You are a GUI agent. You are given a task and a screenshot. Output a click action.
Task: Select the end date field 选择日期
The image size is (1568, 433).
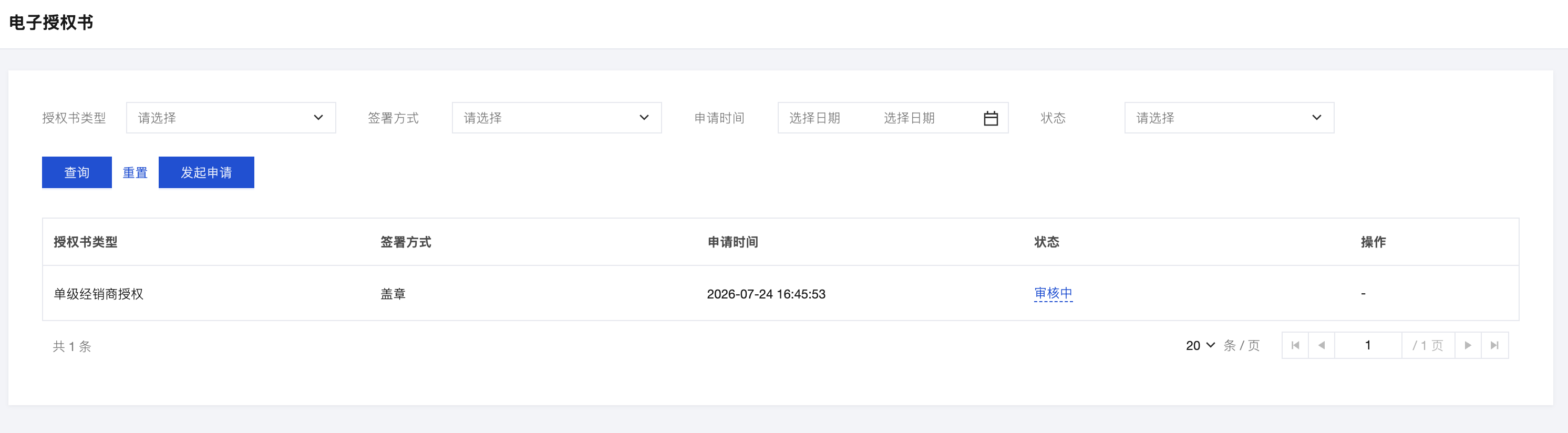tap(909, 118)
